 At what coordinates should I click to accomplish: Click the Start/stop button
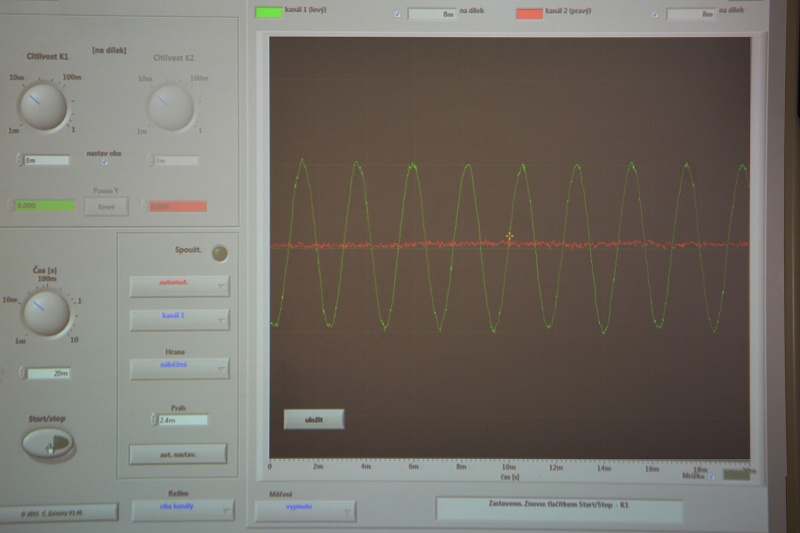tap(48, 443)
